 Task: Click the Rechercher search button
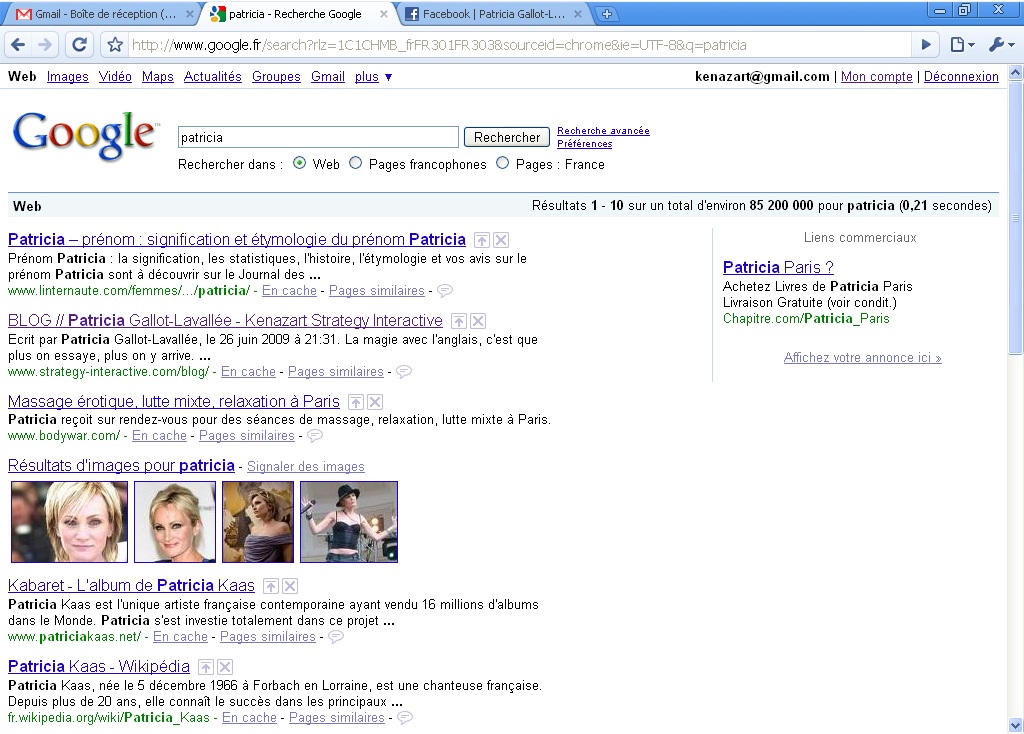click(x=507, y=137)
